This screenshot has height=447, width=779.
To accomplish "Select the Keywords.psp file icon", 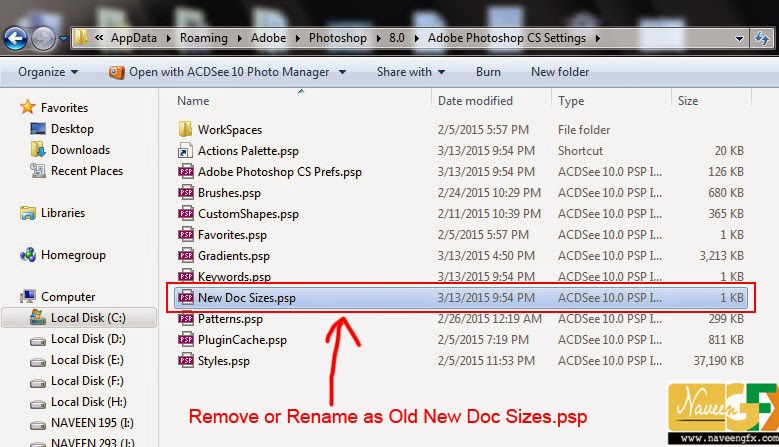I will 186,276.
